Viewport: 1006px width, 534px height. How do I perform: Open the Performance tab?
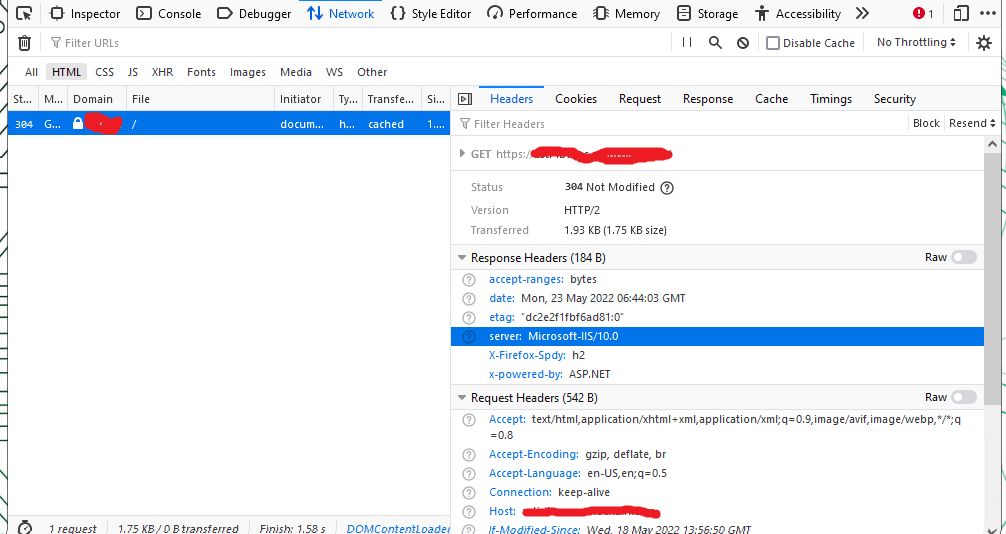point(532,13)
